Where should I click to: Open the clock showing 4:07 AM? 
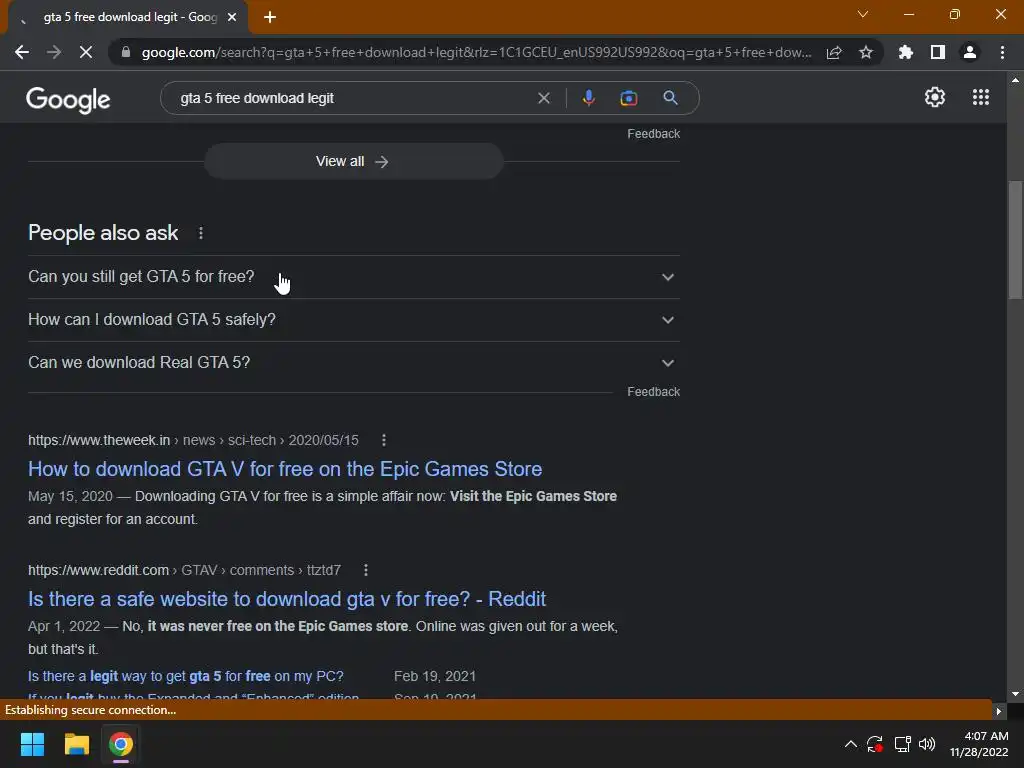(x=979, y=744)
